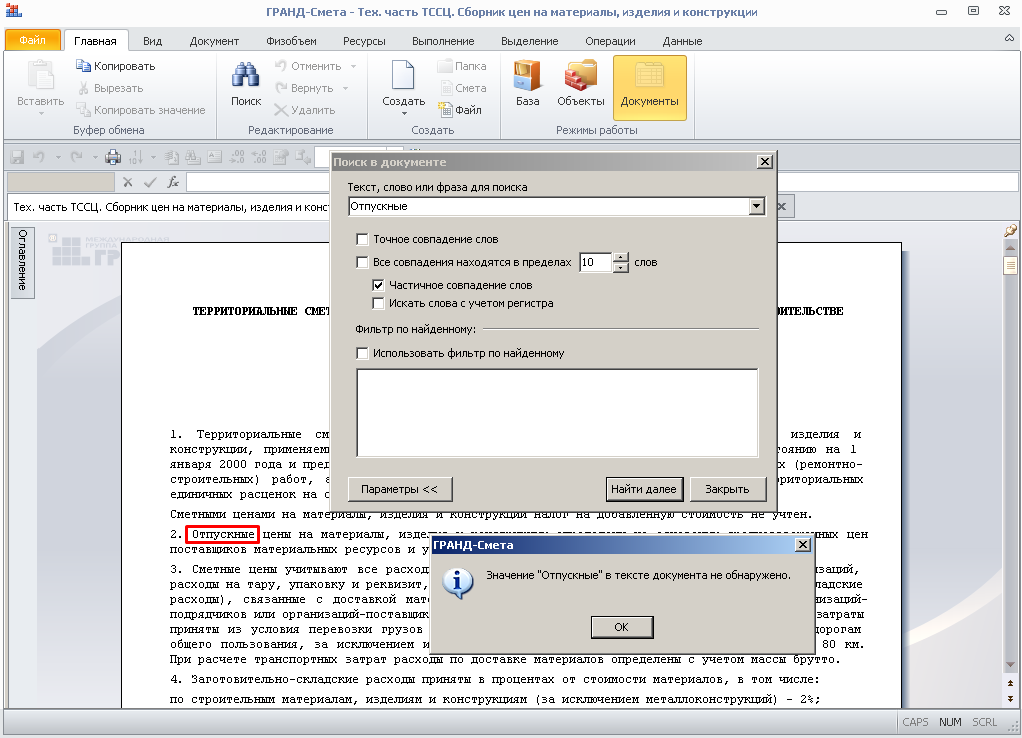Enable Точное совпадение слов checkbox
The width and height of the screenshot is (1022, 738).
pos(362,240)
